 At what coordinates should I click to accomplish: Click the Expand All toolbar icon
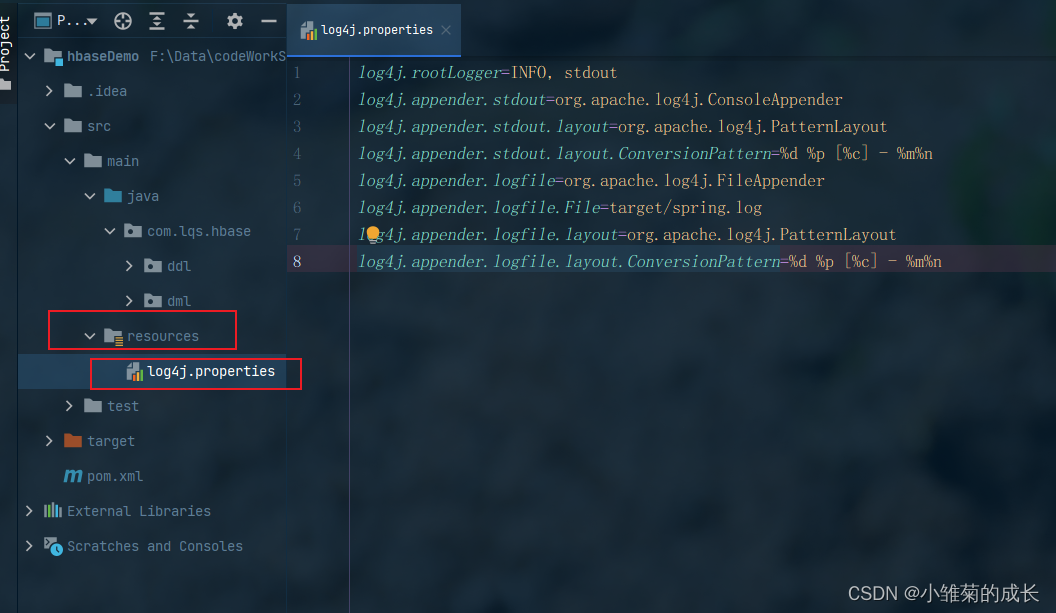click(157, 21)
